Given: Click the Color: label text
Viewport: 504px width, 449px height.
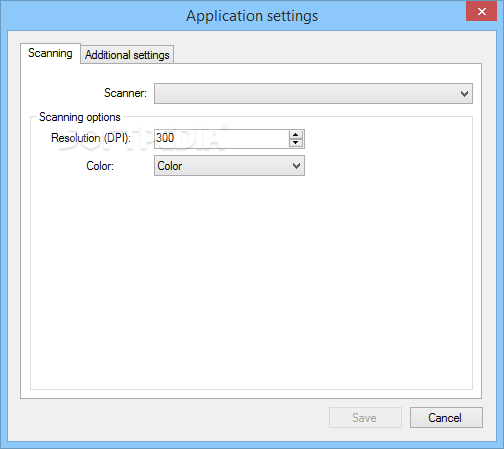Looking at the screenshot, I should point(100,166).
